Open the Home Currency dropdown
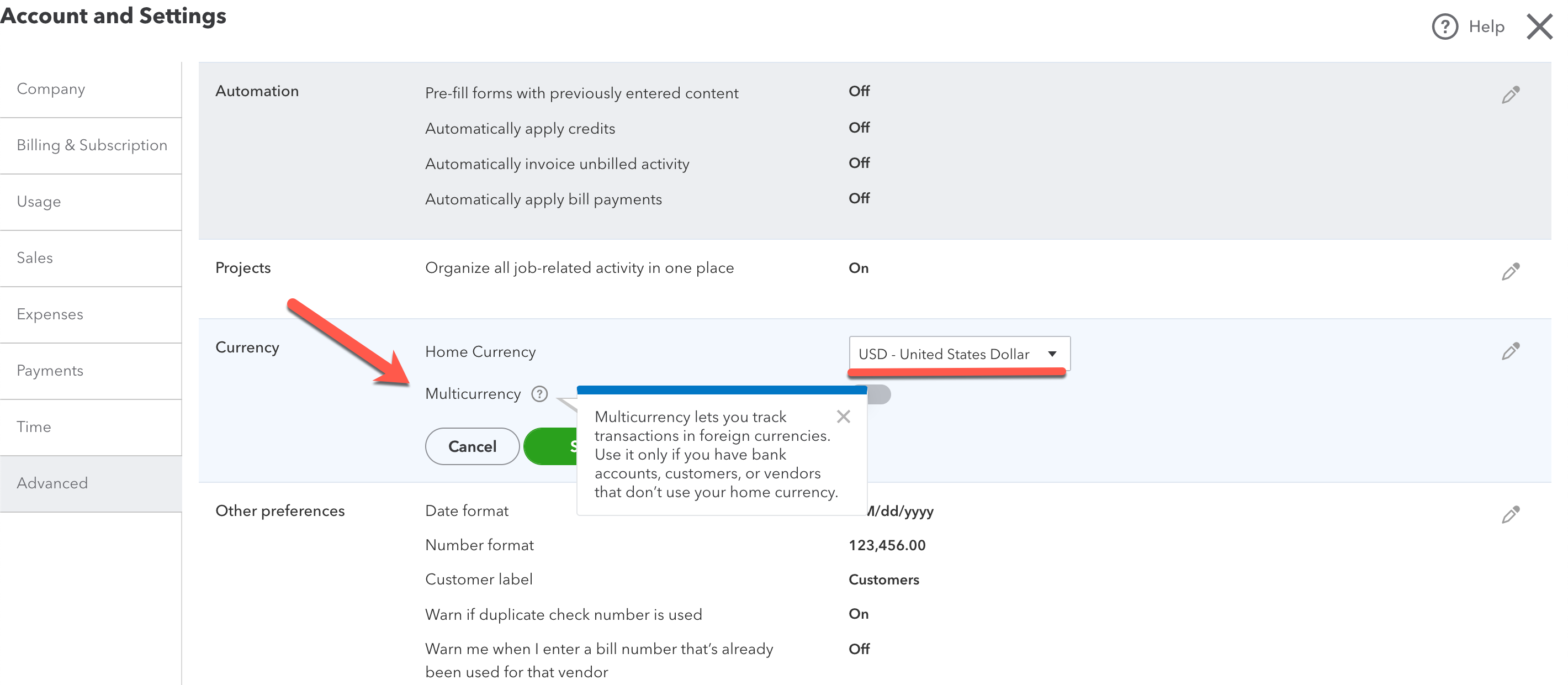Viewport: 1568px width, 685px height. coord(944,354)
